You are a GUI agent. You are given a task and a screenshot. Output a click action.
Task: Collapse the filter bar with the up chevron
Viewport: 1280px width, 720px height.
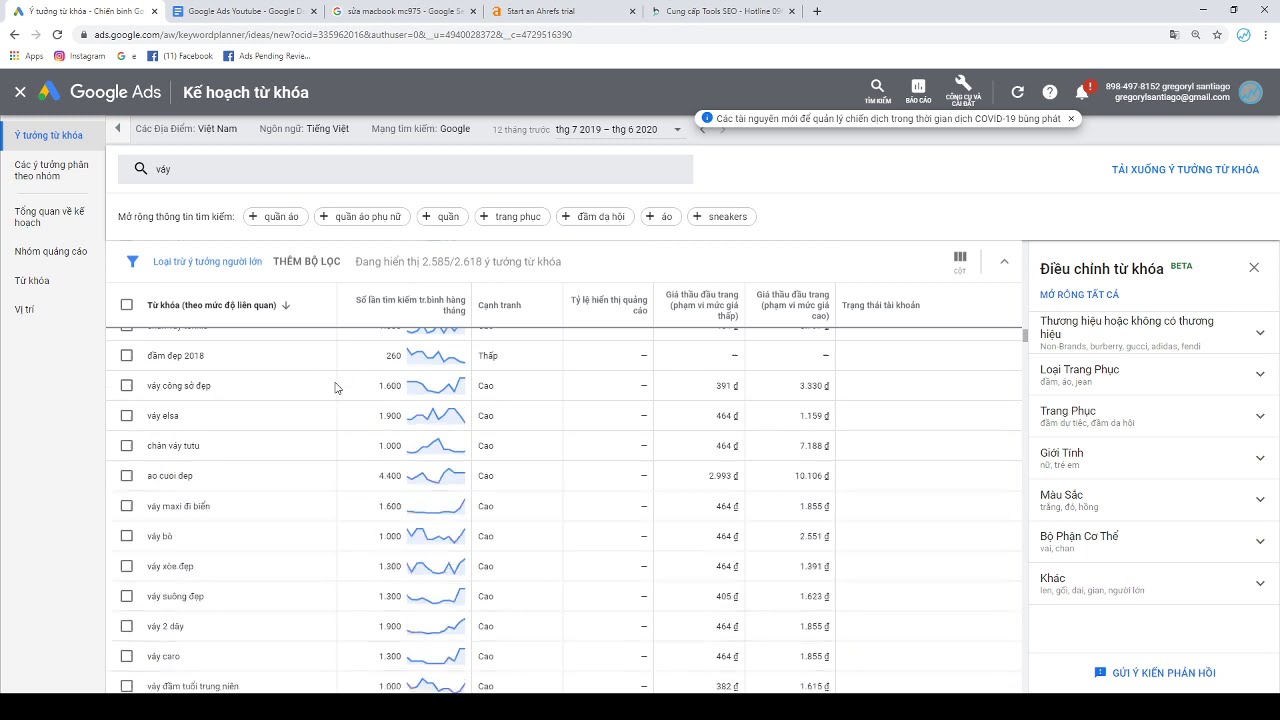click(x=1004, y=261)
